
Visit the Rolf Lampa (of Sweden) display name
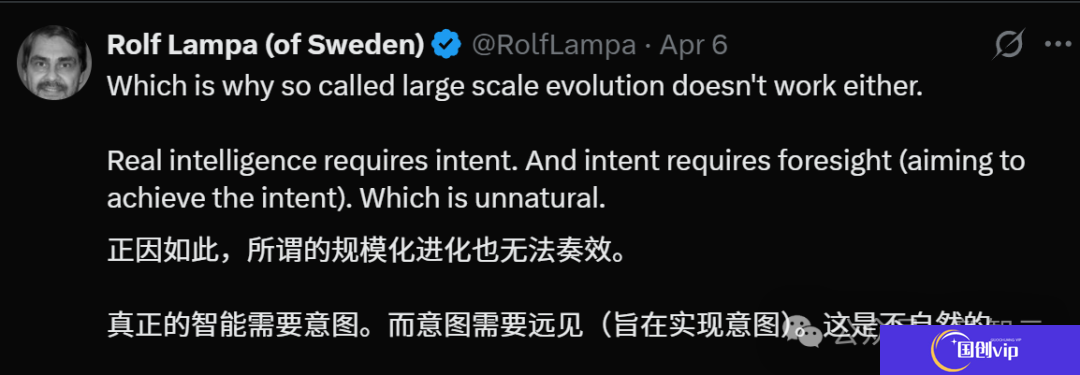coord(266,45)
